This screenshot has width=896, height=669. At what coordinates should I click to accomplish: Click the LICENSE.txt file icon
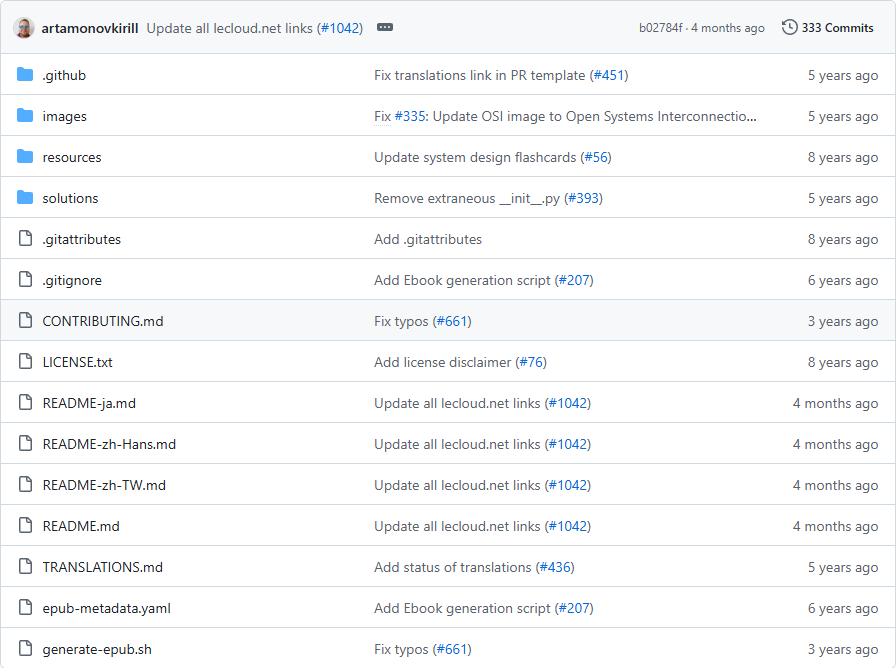point(25,362)
